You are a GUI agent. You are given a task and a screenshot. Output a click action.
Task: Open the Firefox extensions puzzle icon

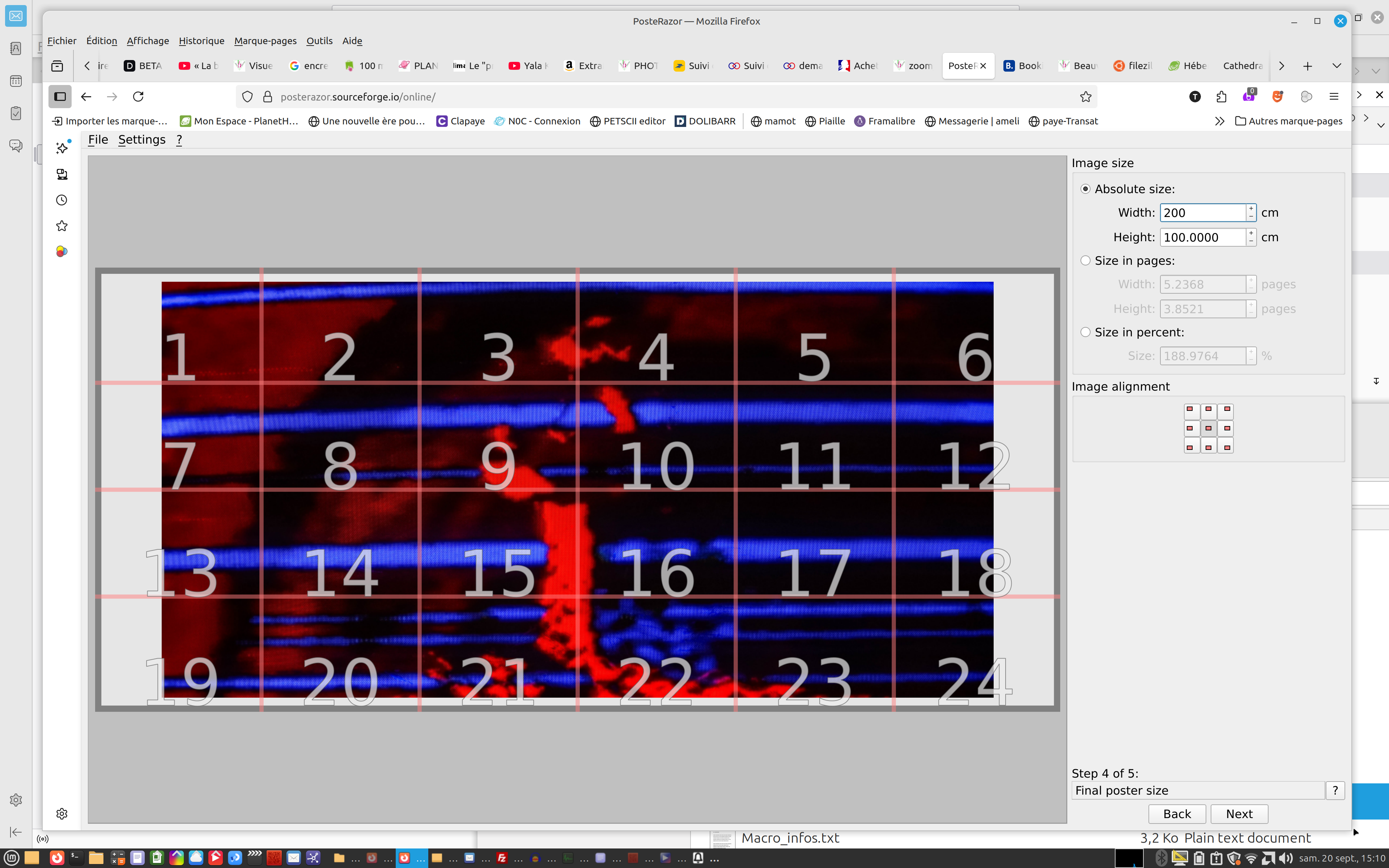pos(1222,97)
